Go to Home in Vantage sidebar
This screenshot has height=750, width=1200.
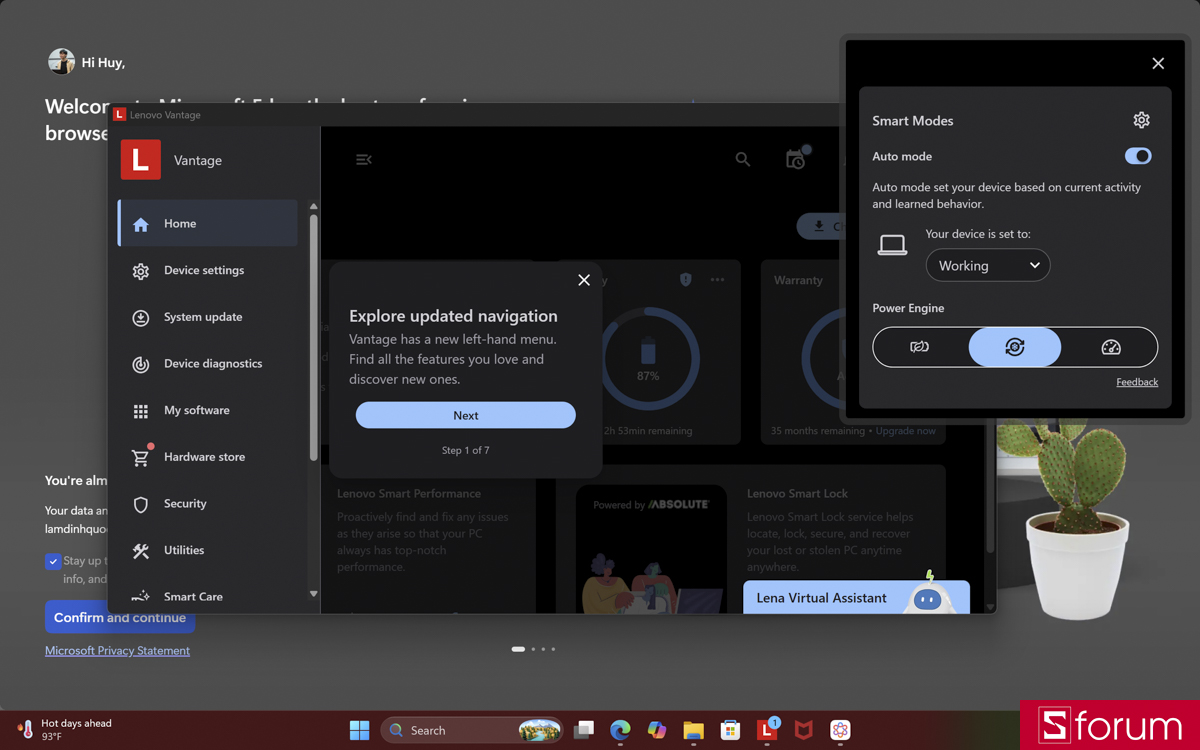coord(208,223)
